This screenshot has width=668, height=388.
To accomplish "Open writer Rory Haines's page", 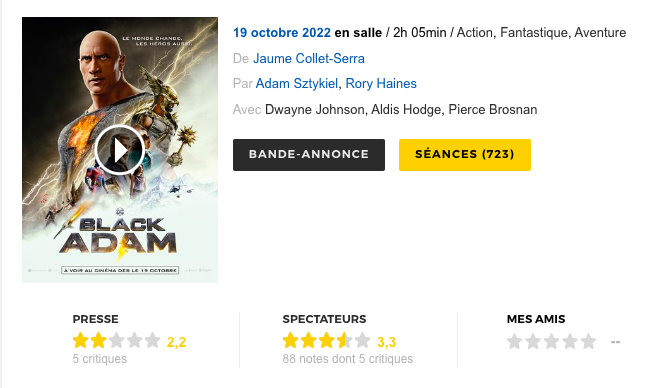I will click(x=381, y=83).
